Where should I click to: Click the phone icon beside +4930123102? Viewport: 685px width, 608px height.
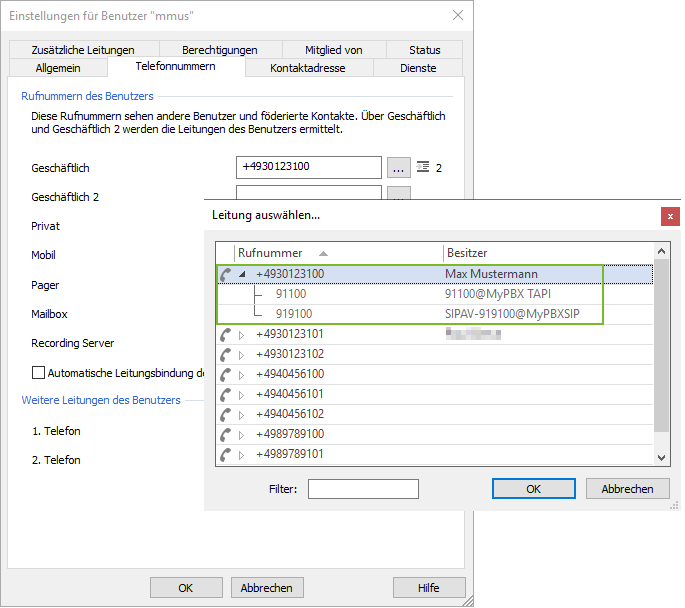pos(226,354)
